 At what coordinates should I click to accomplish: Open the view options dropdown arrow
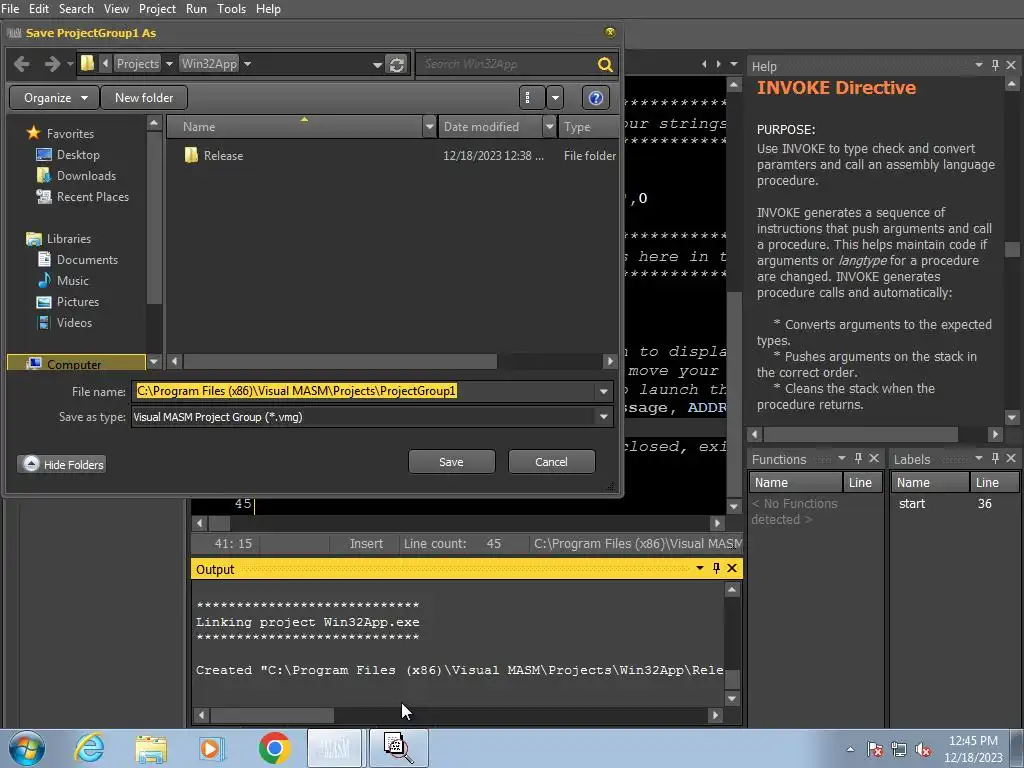(555, 98)
